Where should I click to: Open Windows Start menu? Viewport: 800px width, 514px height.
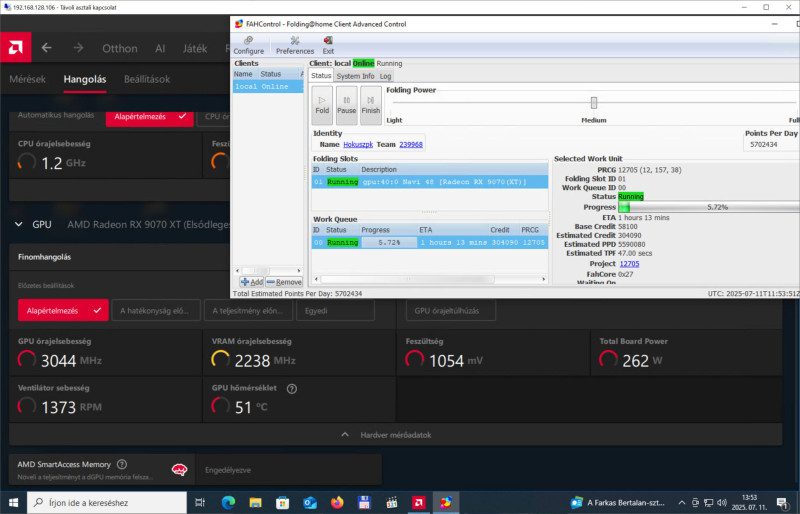[13, 503]
